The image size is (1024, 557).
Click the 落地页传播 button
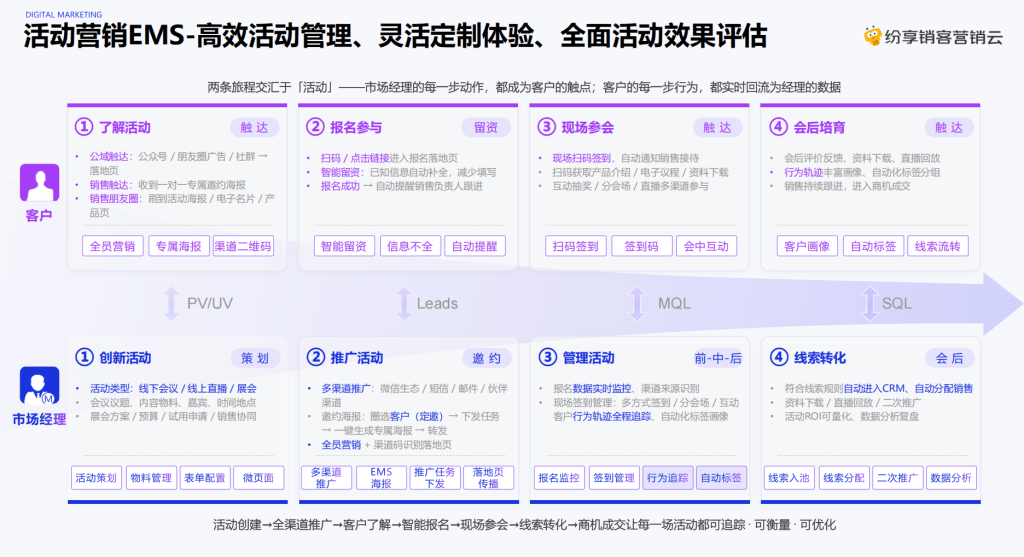pos(488,478)
